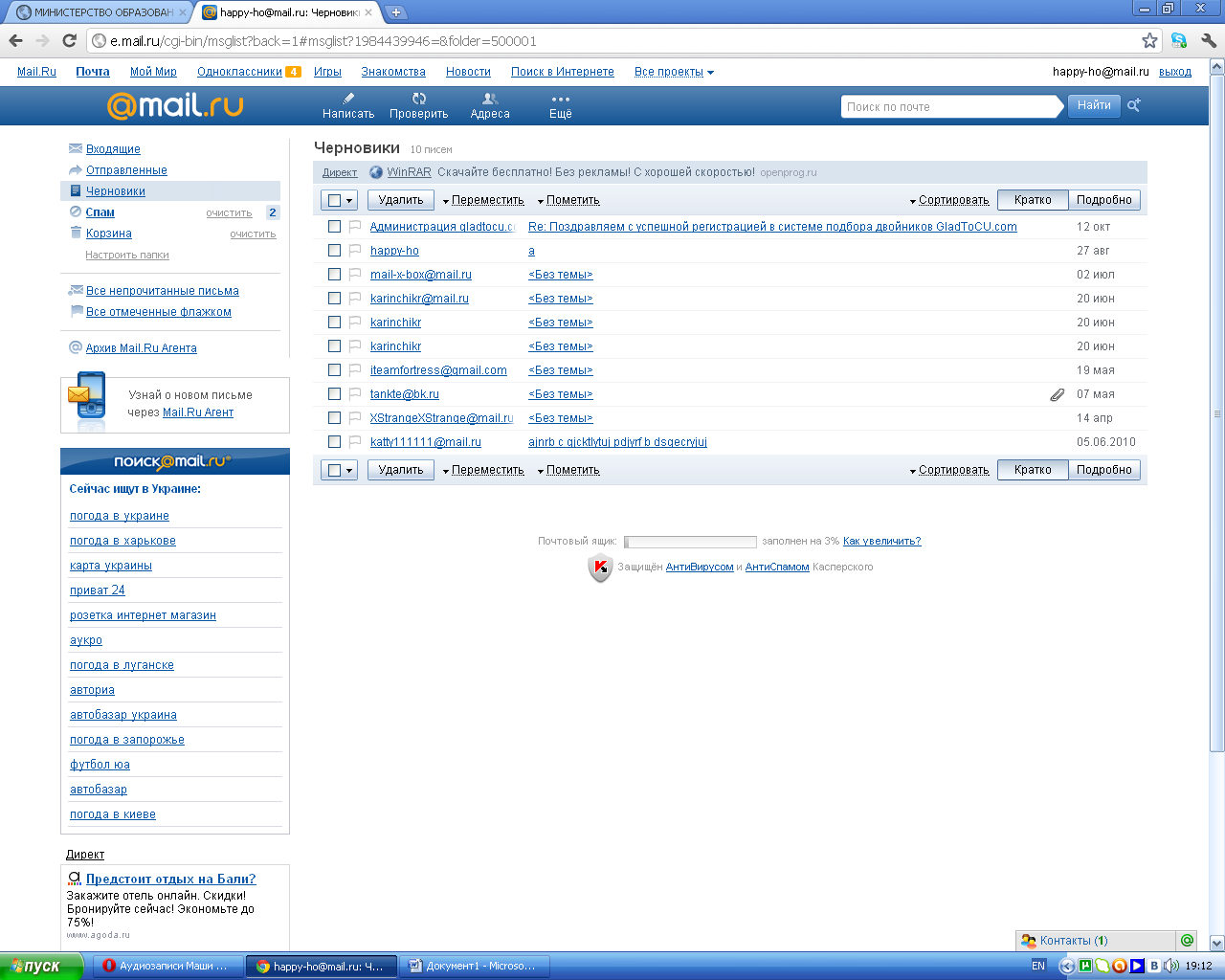This screenshot has height=980, width=1225.
Task: Click the Проверить refresh icon
Action: point(419,98)
